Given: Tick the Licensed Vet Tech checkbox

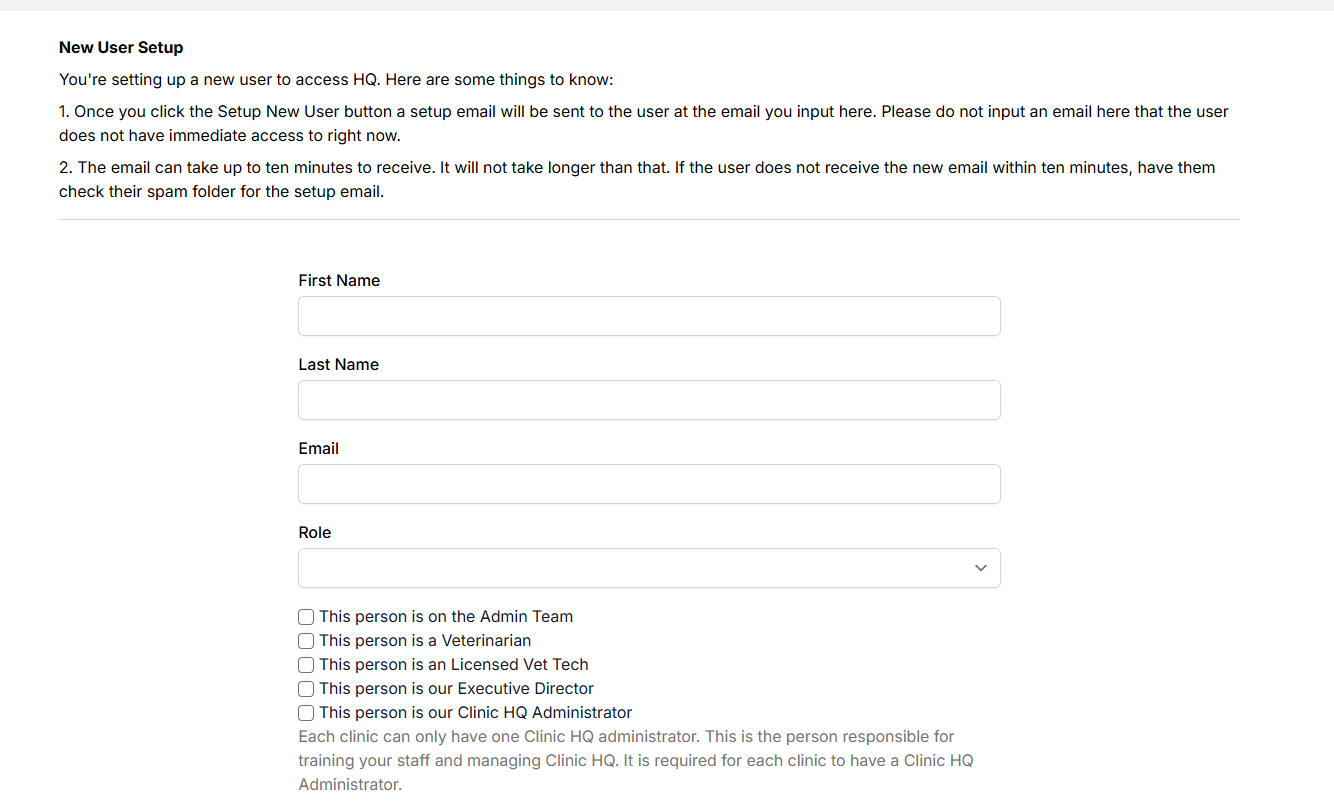Looking at the screenshot, I should (306, 665).
